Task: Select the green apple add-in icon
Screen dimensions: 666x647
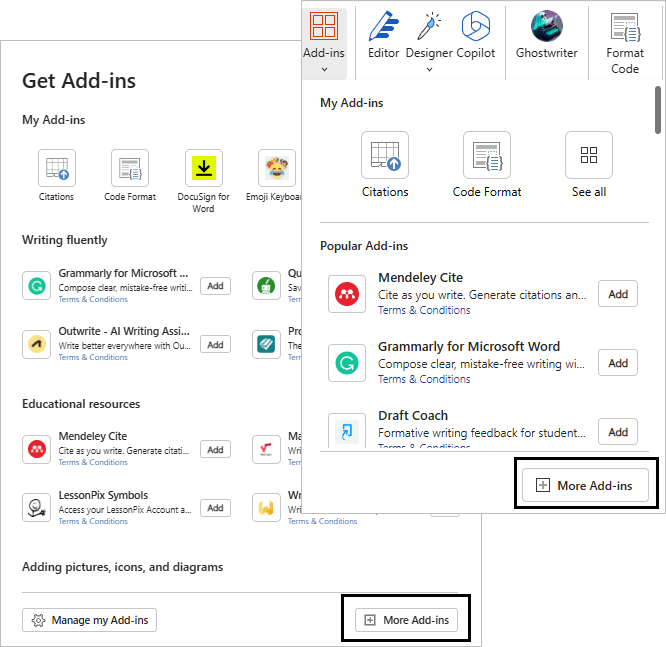Action: point(266,286)
